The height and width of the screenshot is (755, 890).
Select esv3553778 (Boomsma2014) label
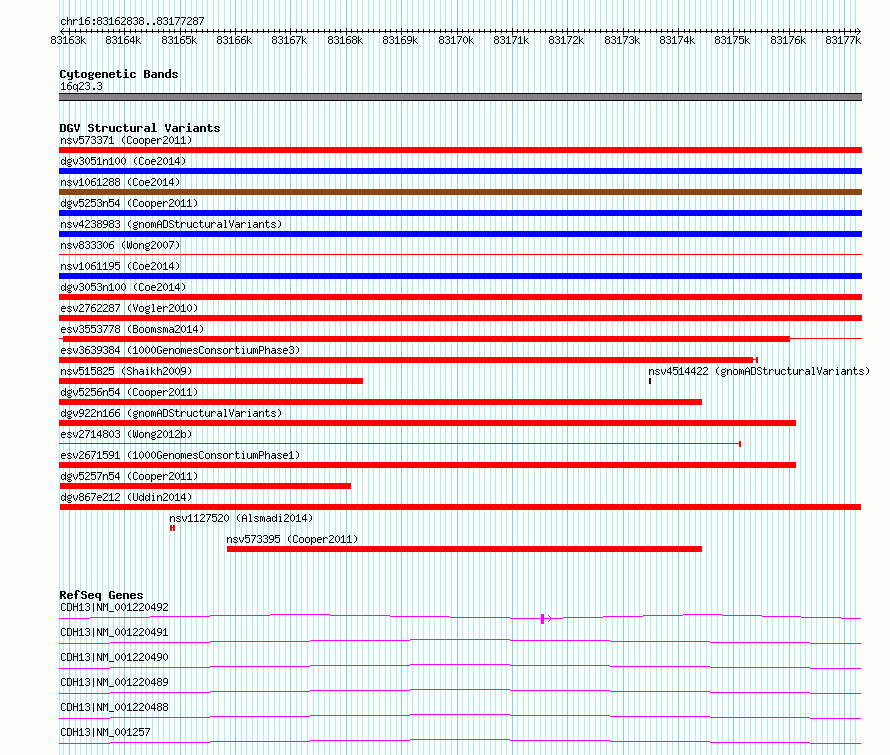click(x=132, y=329)
